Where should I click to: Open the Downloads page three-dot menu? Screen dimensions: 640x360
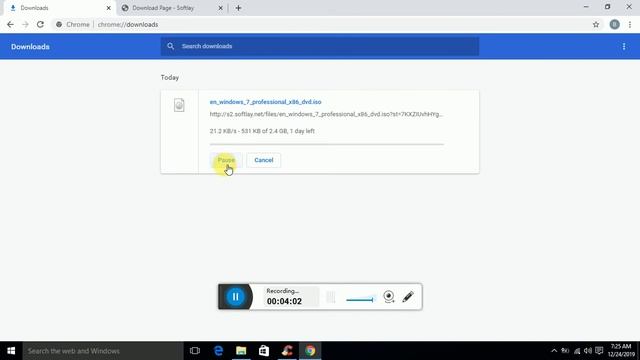pyautogui.click(x=624, y=47)
